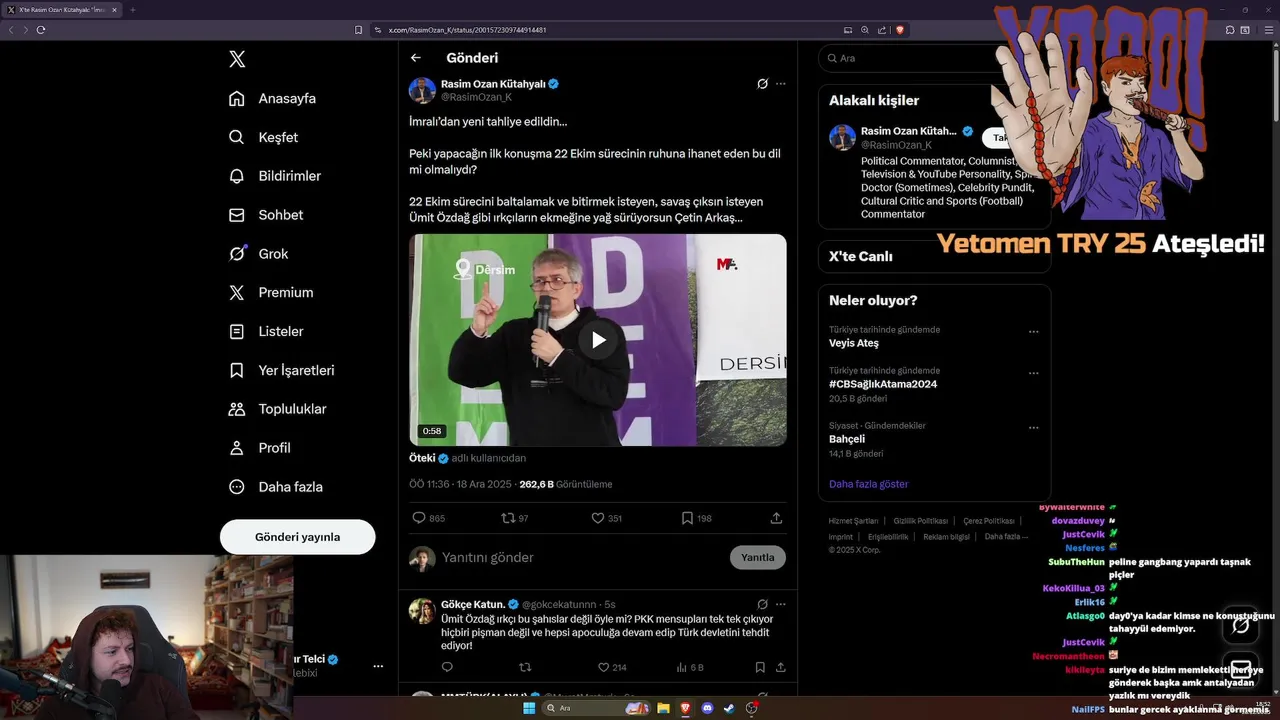Viewport: 1280px width, 720px height.
Task: Click the browser address bar URL
Action: click(x=467, y=30)
